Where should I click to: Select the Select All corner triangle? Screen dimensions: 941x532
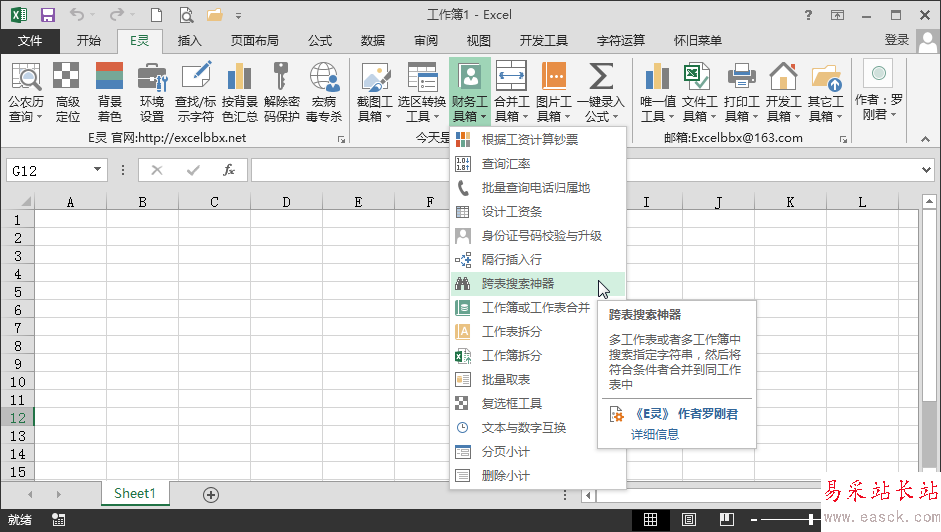[x=25, y=202]
